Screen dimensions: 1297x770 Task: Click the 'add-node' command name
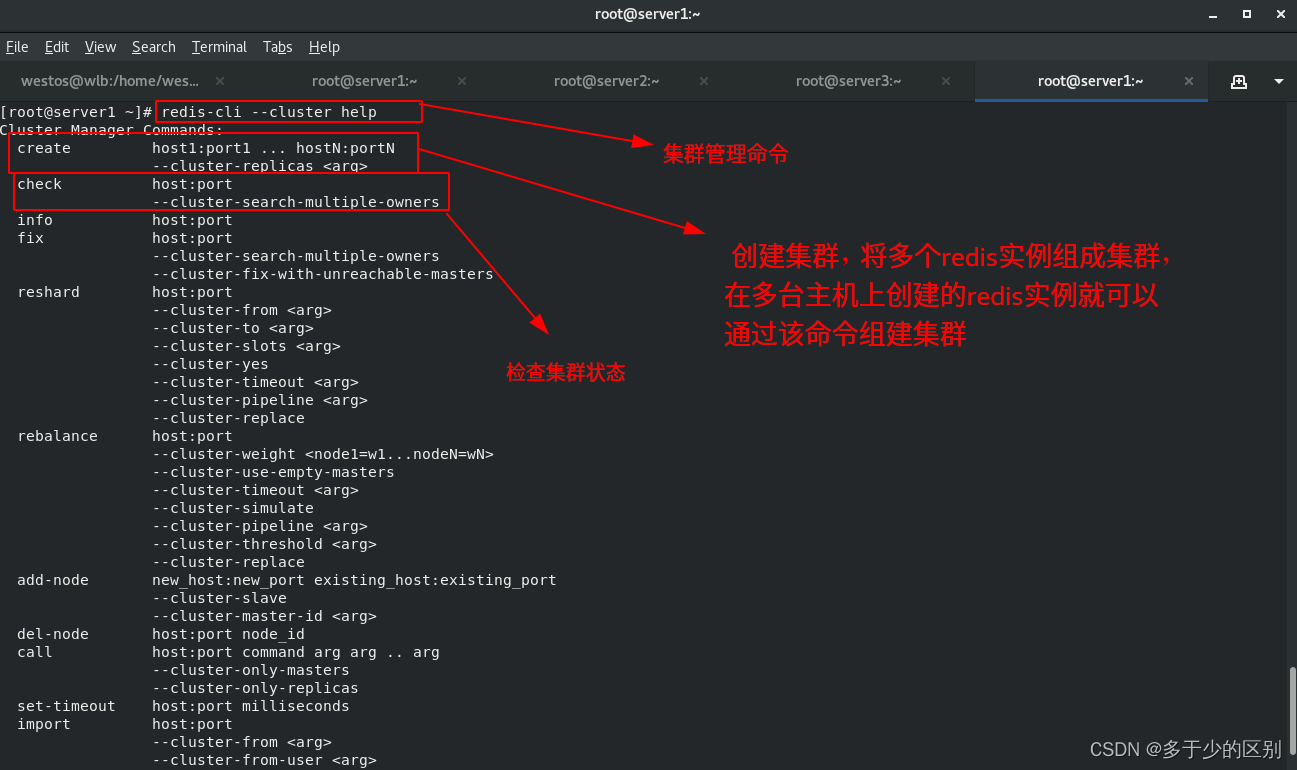[53, 580]
